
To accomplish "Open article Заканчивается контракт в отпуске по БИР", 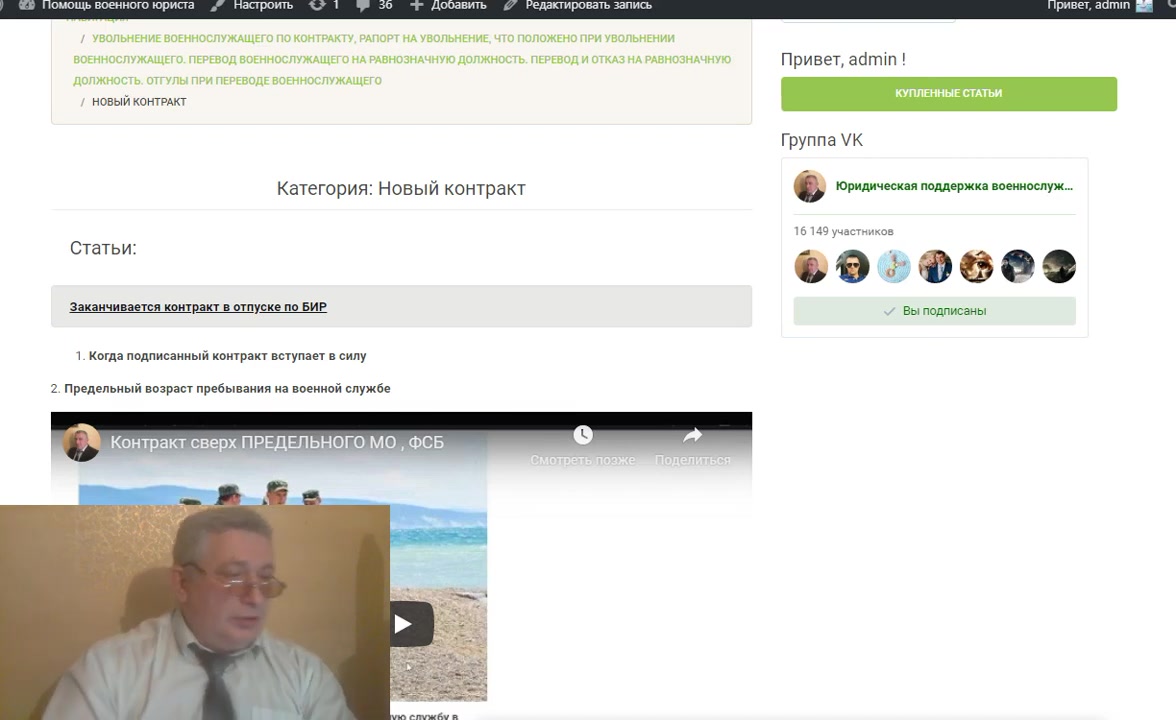I will point(198,307).
